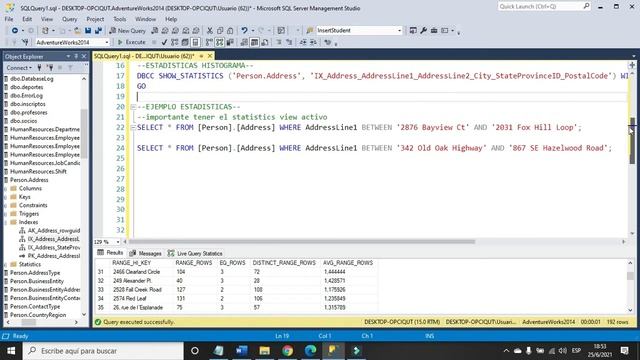Click the Execute button

pos(131,42)
